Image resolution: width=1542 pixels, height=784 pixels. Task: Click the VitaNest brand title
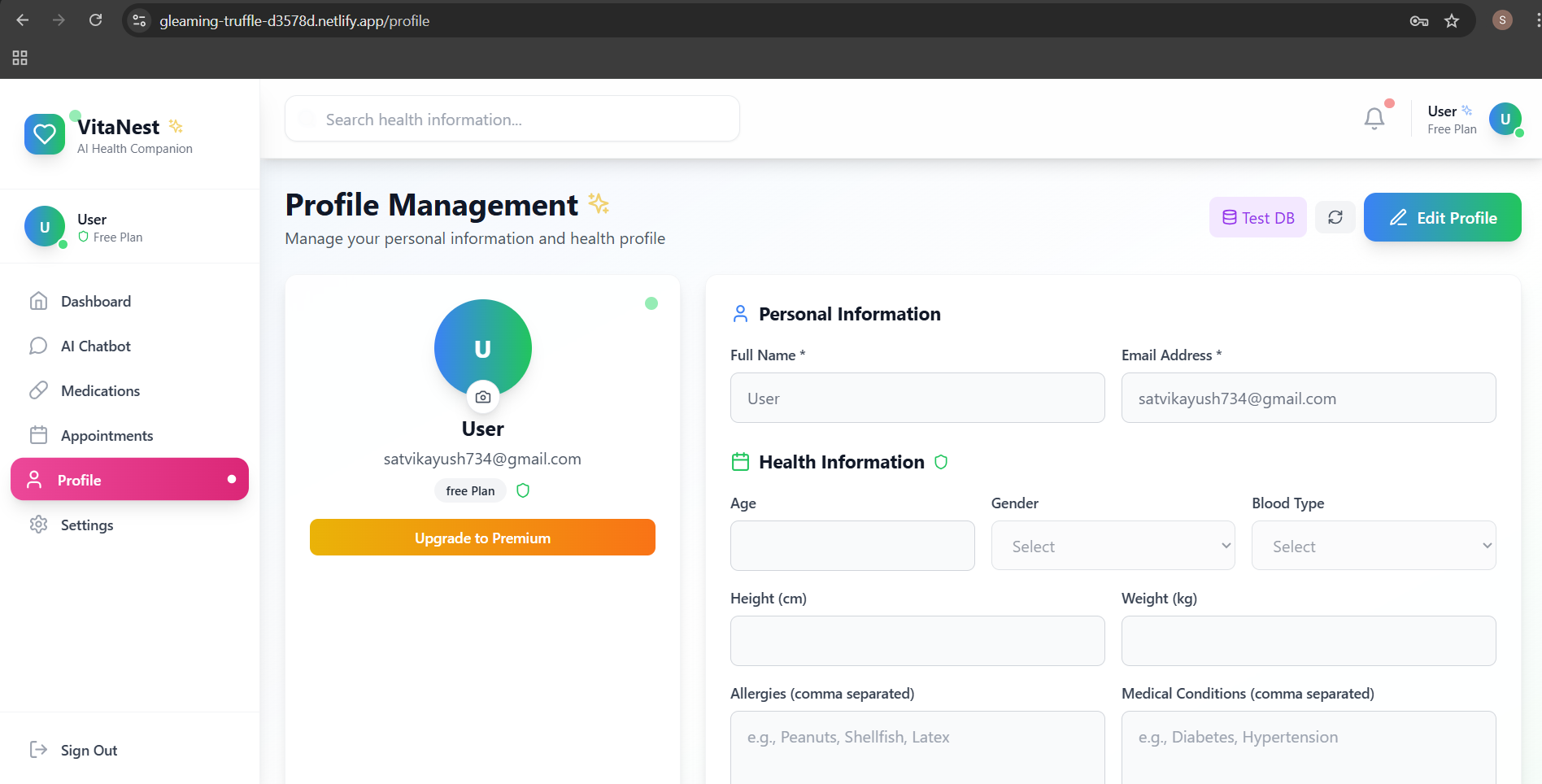(x=119, y=127)
